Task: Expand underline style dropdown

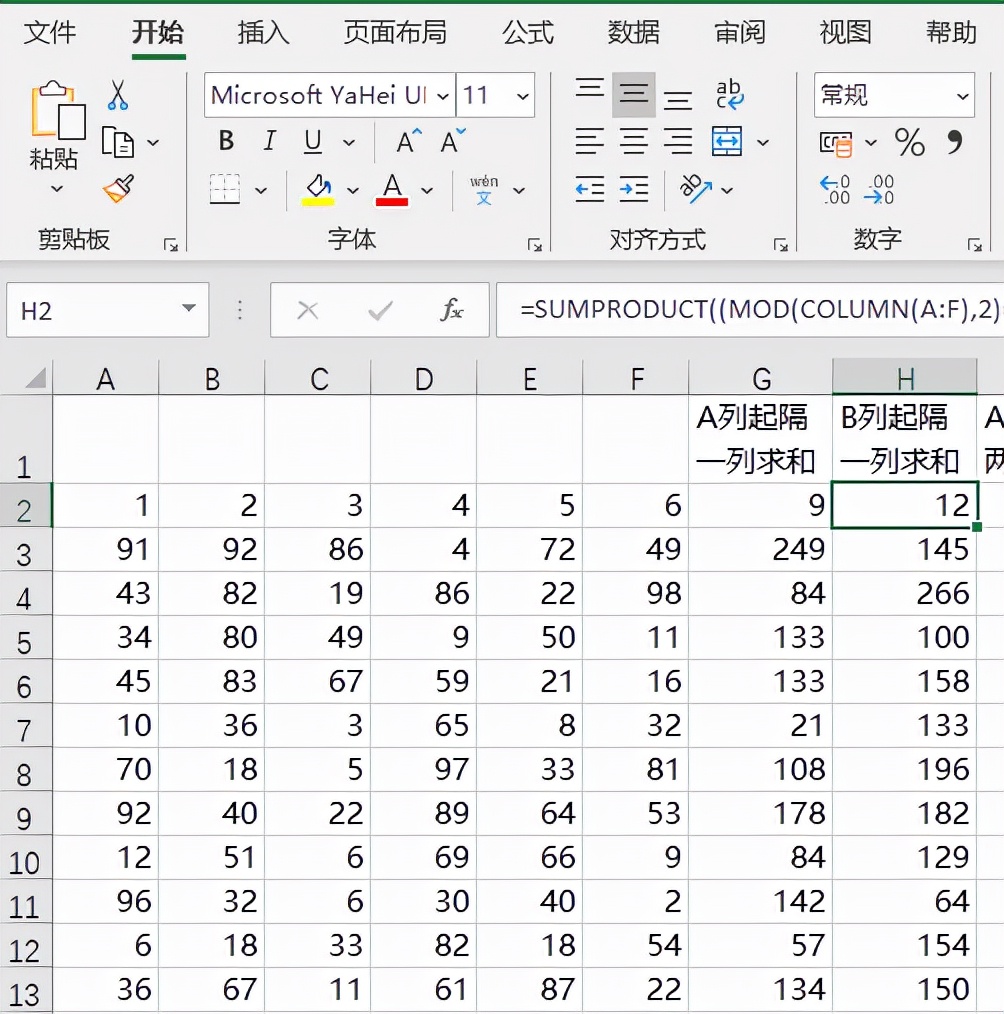Action: [x=349, y=142]
